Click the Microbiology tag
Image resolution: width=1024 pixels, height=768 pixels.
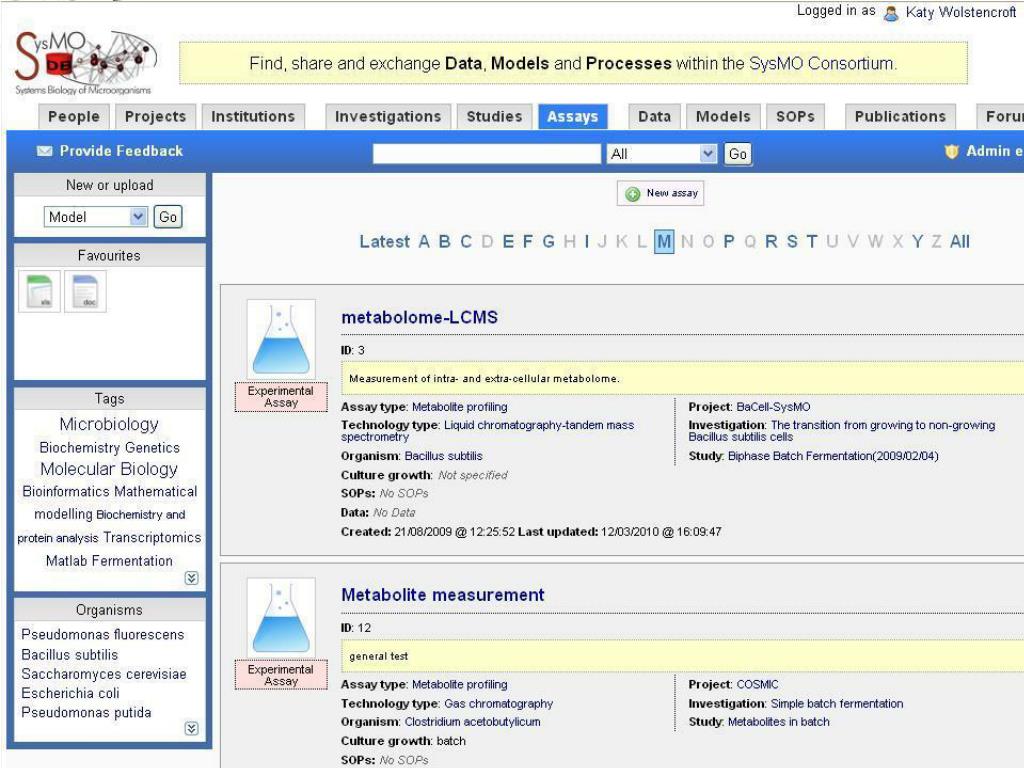pyautogui.click(x=109, y=424)
